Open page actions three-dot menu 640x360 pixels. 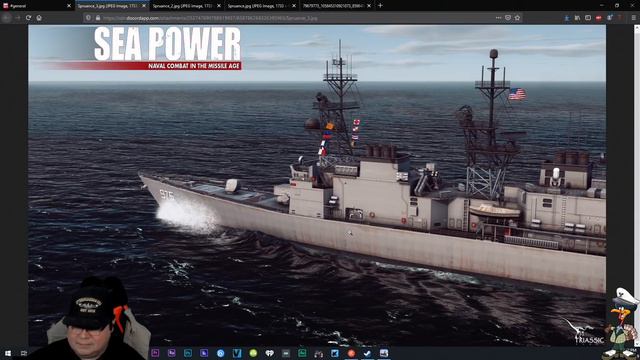pyautogui.click(x=498, y=18)
